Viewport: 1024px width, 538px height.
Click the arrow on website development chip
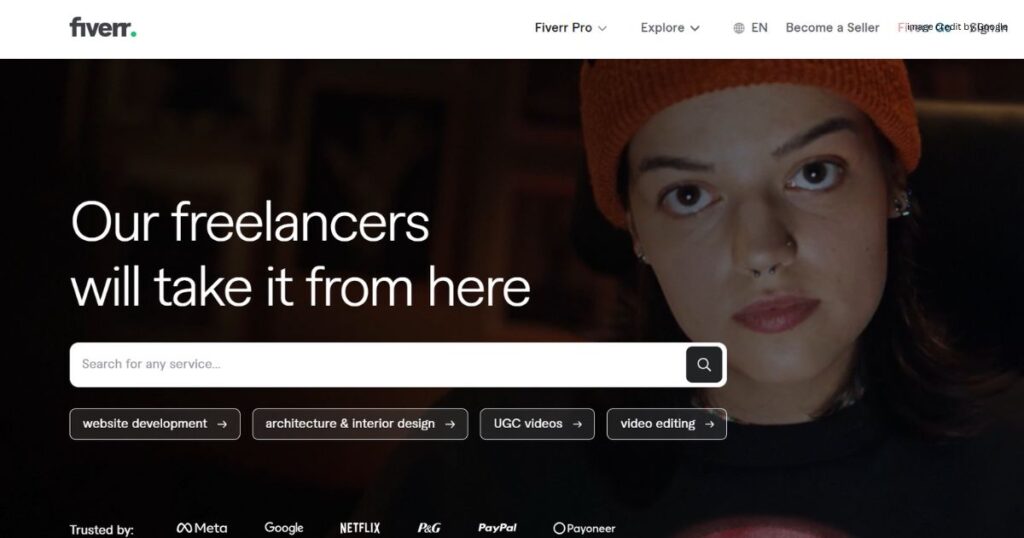[222, 424]
